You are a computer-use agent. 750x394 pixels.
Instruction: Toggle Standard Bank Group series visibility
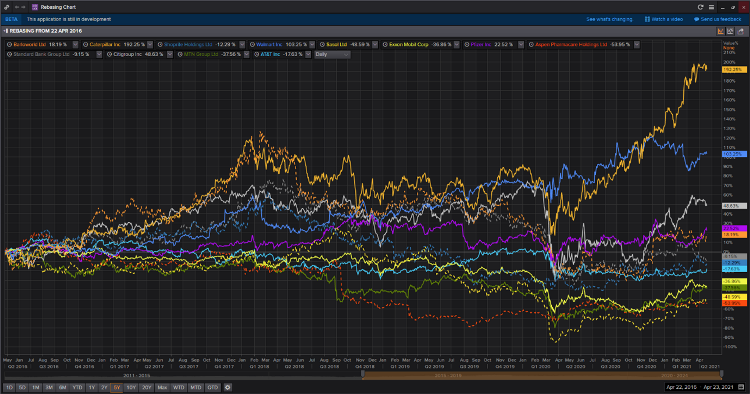tap(10, 55)
